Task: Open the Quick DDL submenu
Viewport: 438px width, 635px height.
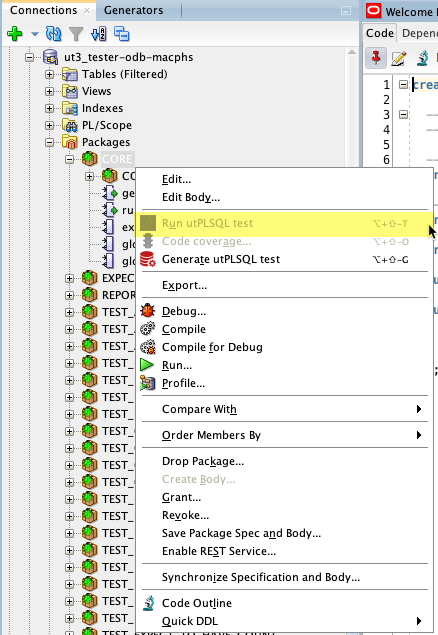Action: pos(285,621)
